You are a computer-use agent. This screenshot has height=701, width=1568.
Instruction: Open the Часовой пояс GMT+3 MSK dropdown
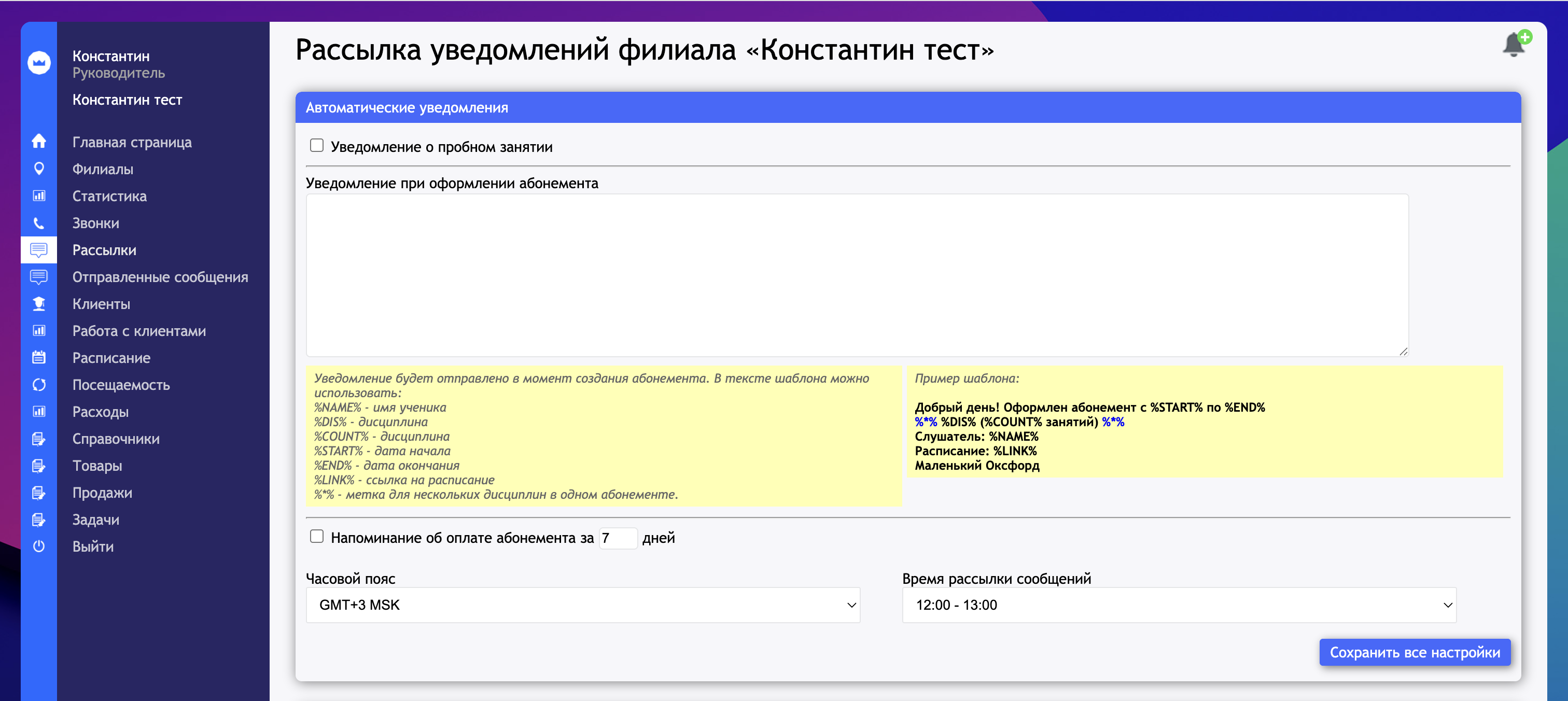pos(582,604)
